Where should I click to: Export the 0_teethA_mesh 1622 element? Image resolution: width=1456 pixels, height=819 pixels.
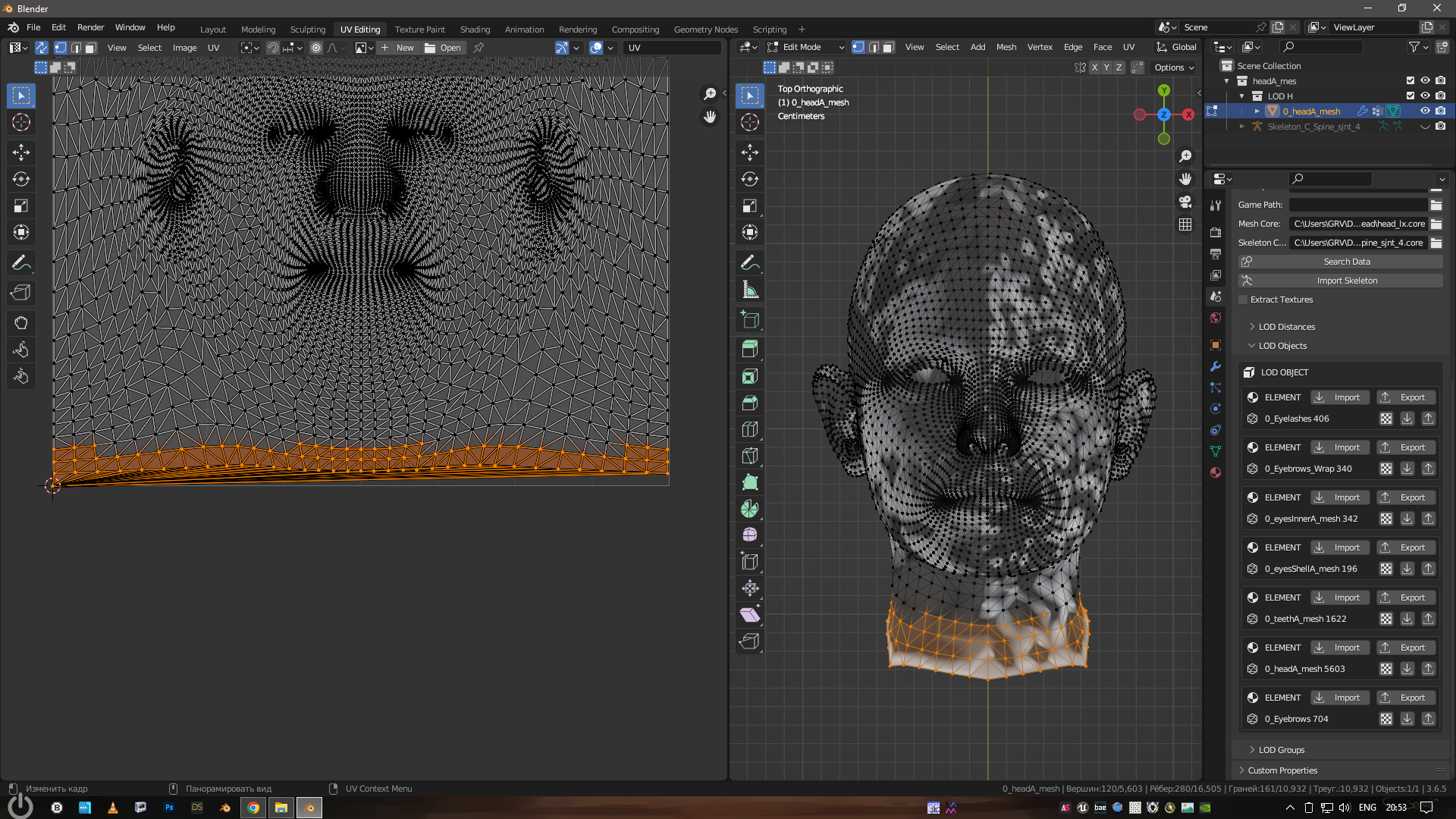(1406, 598)
